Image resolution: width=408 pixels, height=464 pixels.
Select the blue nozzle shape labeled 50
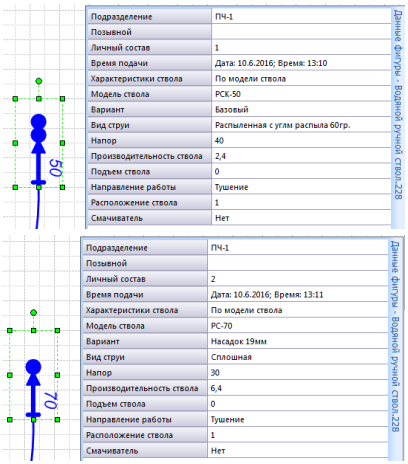(39, 149)
